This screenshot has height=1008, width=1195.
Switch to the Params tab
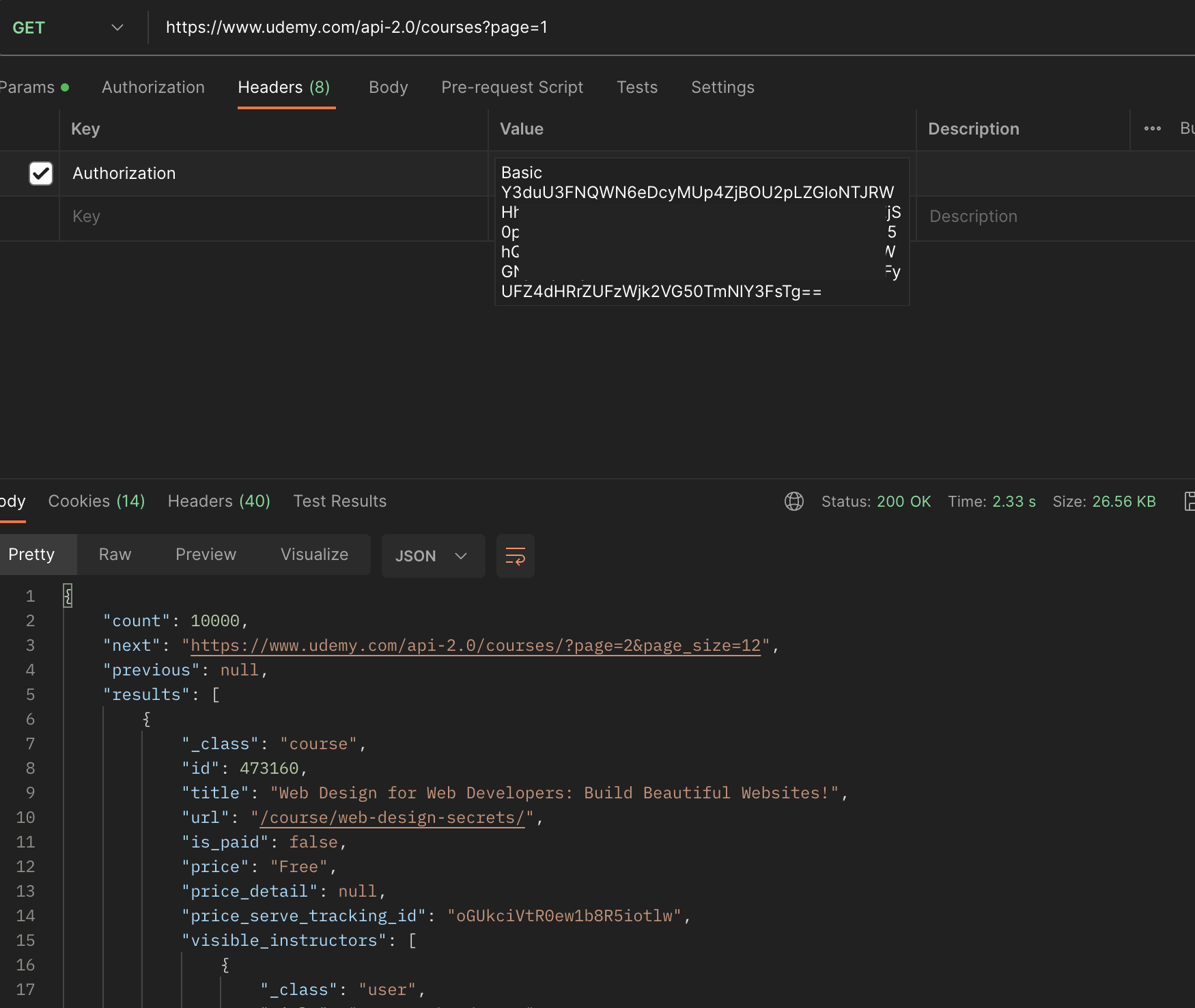coord(27,87)
